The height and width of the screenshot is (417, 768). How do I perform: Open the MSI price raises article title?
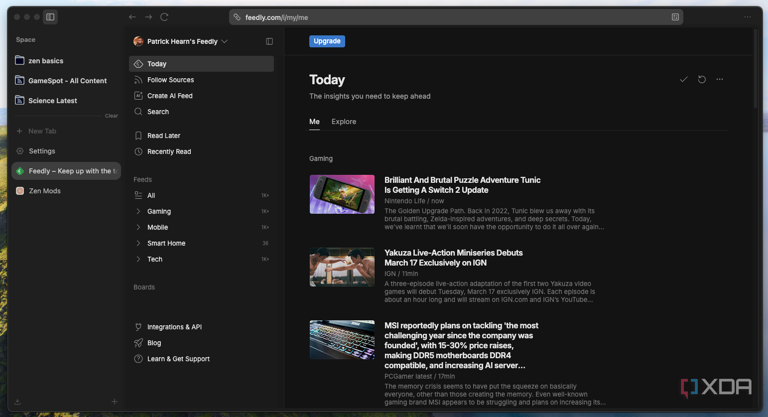[x=461, y=345]
